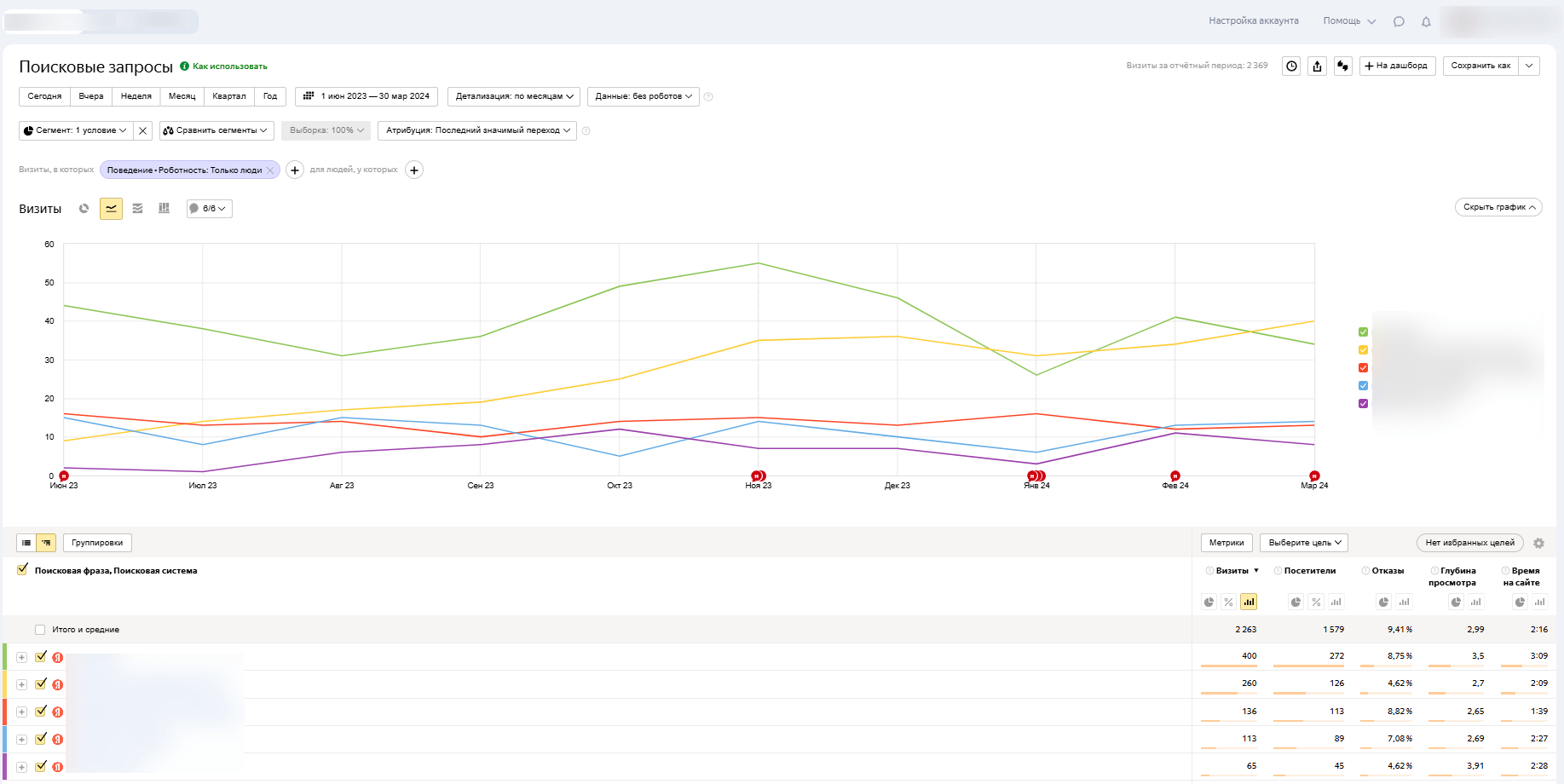Click the purple legend color swatch
1564x784 pixels.
[x=1363, y=404]
